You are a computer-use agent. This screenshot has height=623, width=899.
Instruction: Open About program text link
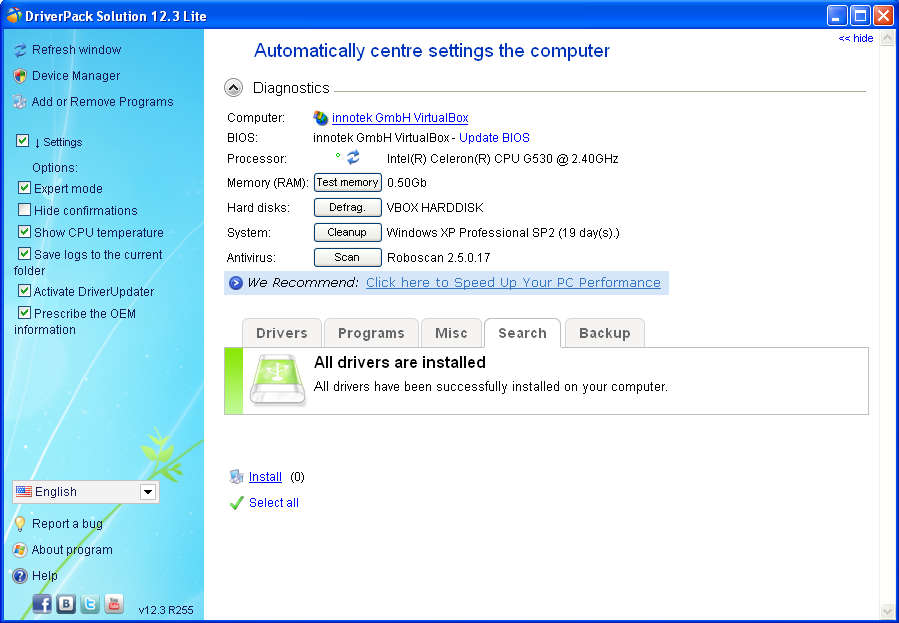72,550
